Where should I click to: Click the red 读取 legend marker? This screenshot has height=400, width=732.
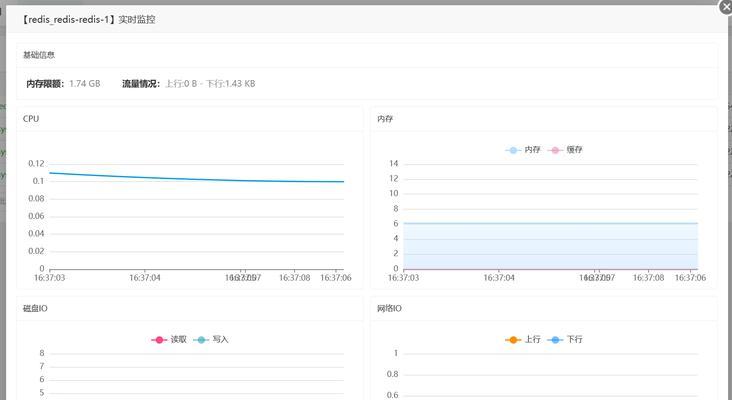tap(159, 340)
